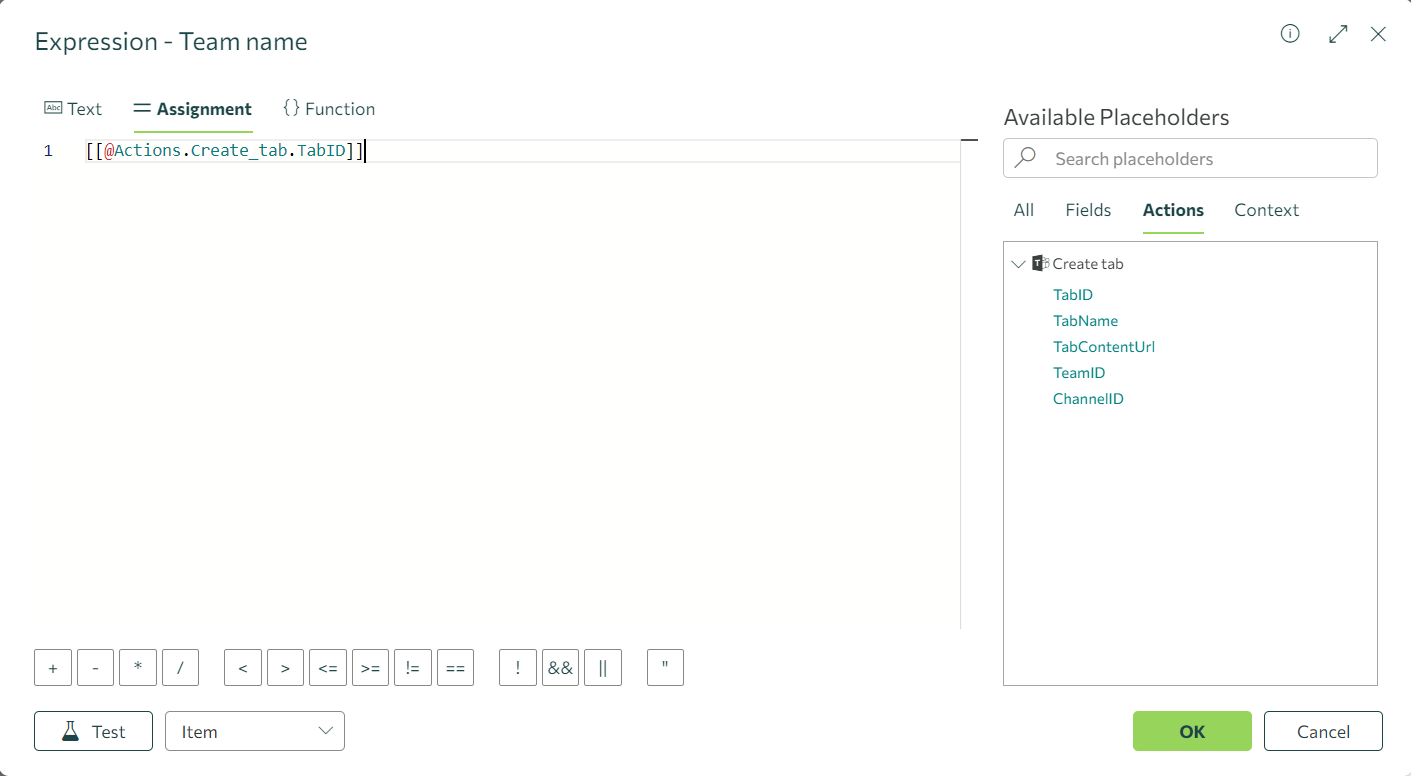Click the OK button
The image size is (1411, 776).
click(x=1191, y=731)
